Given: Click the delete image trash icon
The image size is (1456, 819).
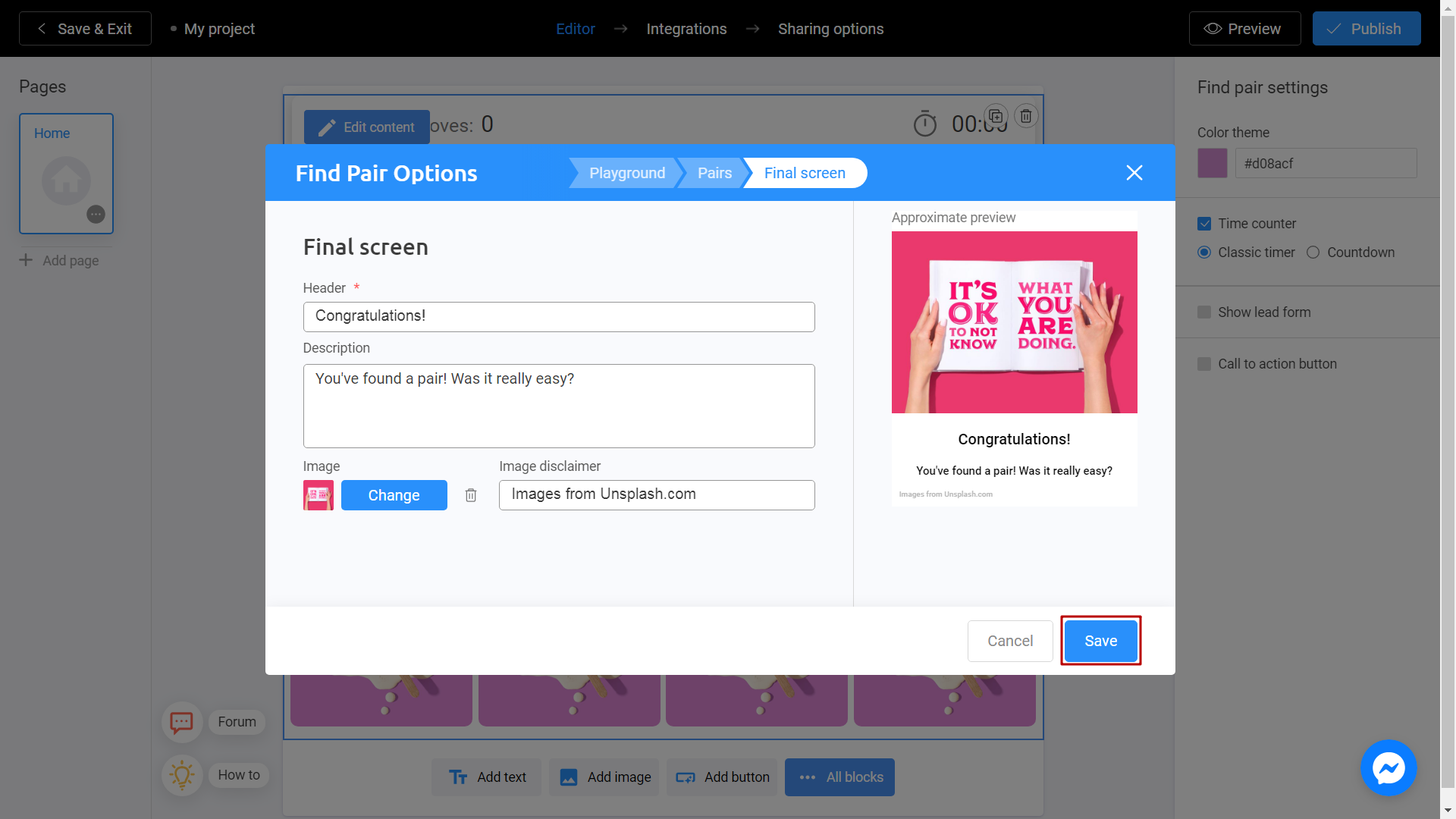Looking at the screenshot, I should click(471, 494).
